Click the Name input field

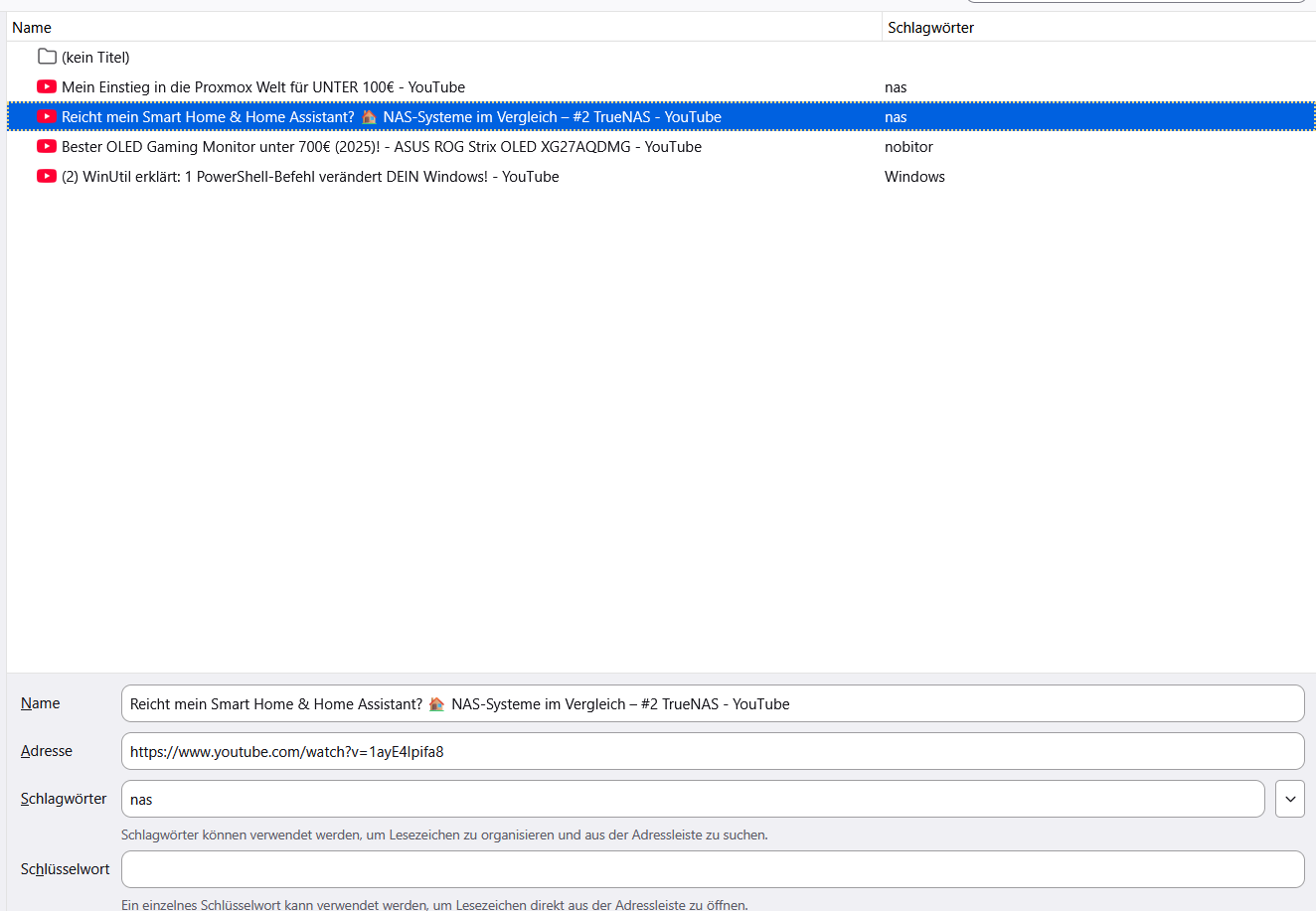[713, 703]
